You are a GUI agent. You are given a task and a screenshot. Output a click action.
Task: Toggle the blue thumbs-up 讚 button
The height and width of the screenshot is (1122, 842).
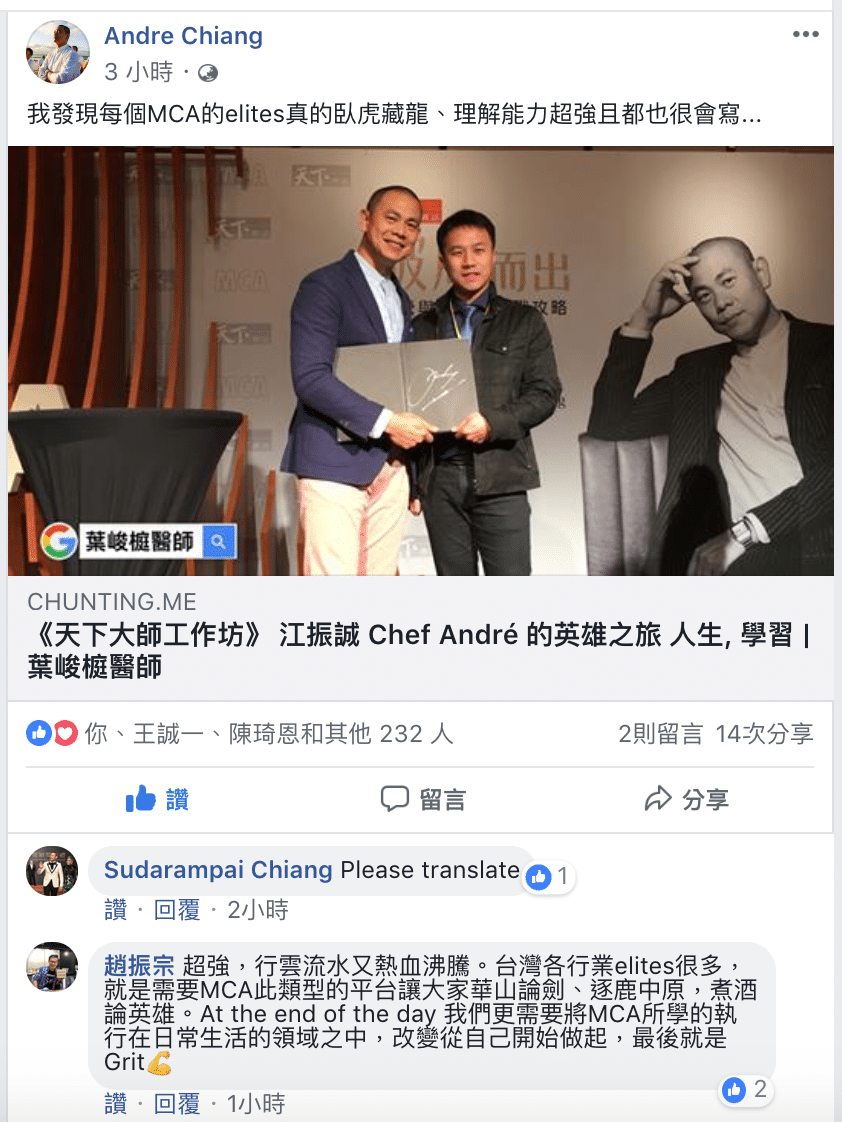pyautogui.click(x=157, y=799)
